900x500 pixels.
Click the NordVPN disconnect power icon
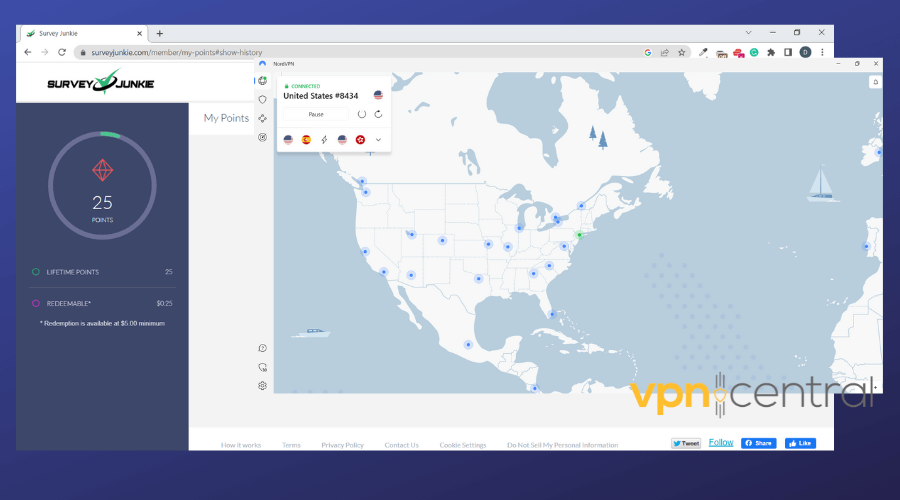tap(362, 114)
